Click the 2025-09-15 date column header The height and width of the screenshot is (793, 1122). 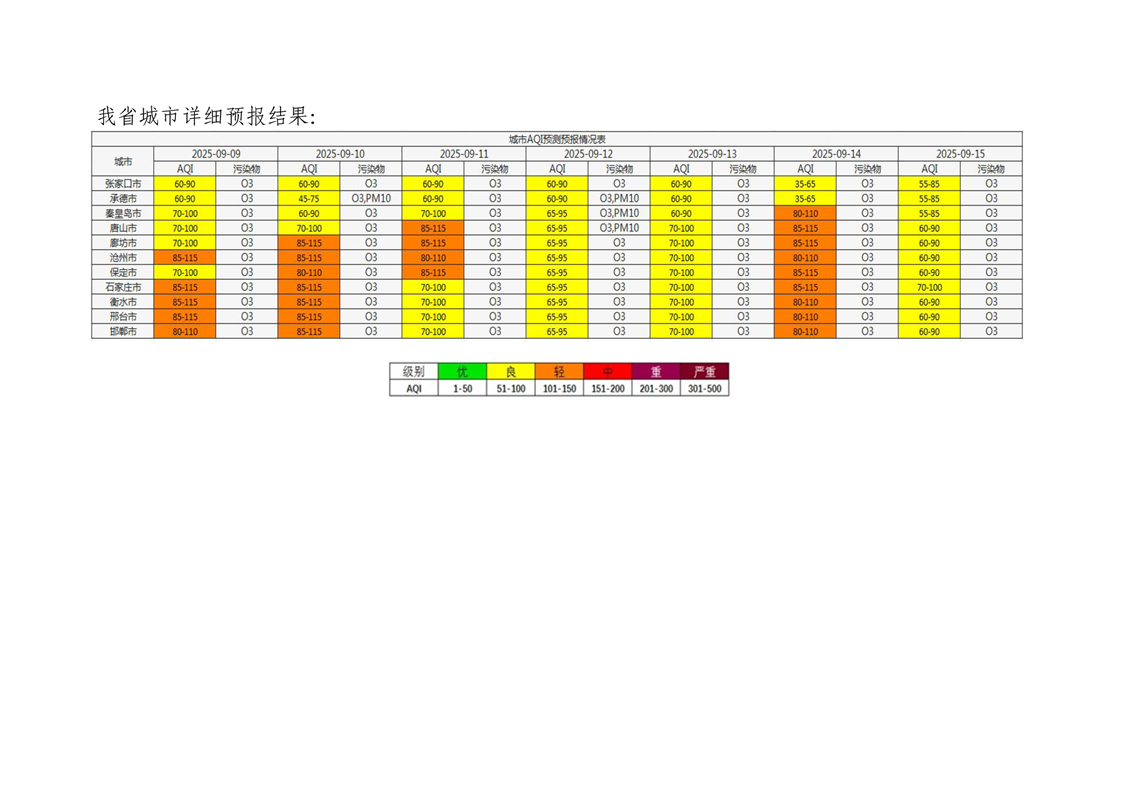point(960,154)
